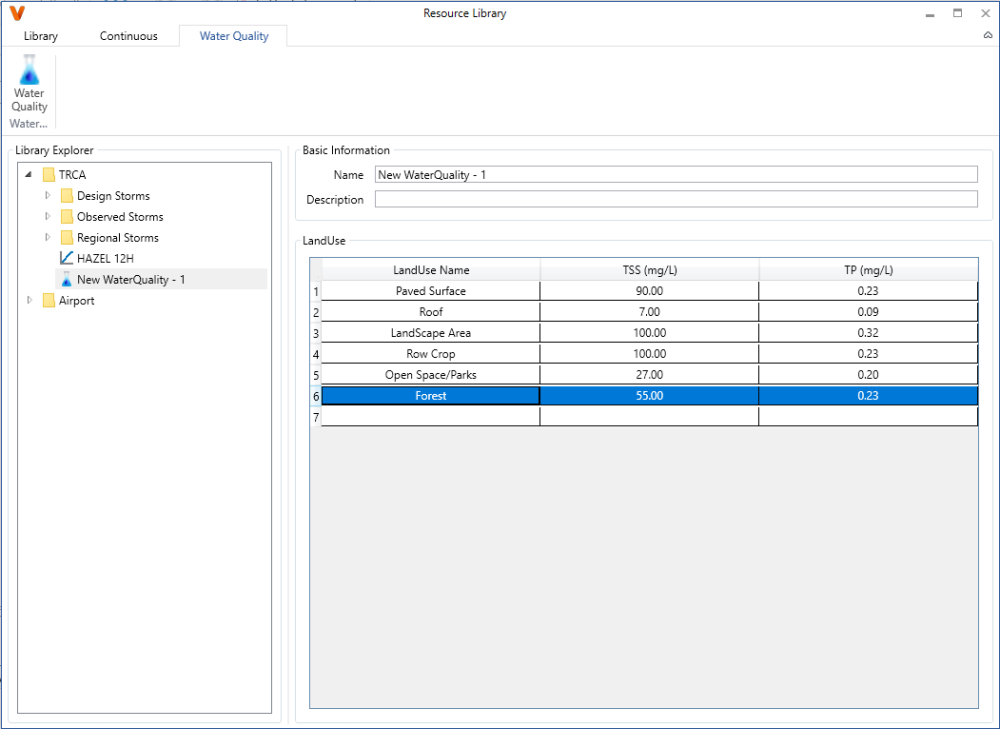1000x729 pixels.
Task: Select the Paved Surface land use cell
Action: pos(430,291)
